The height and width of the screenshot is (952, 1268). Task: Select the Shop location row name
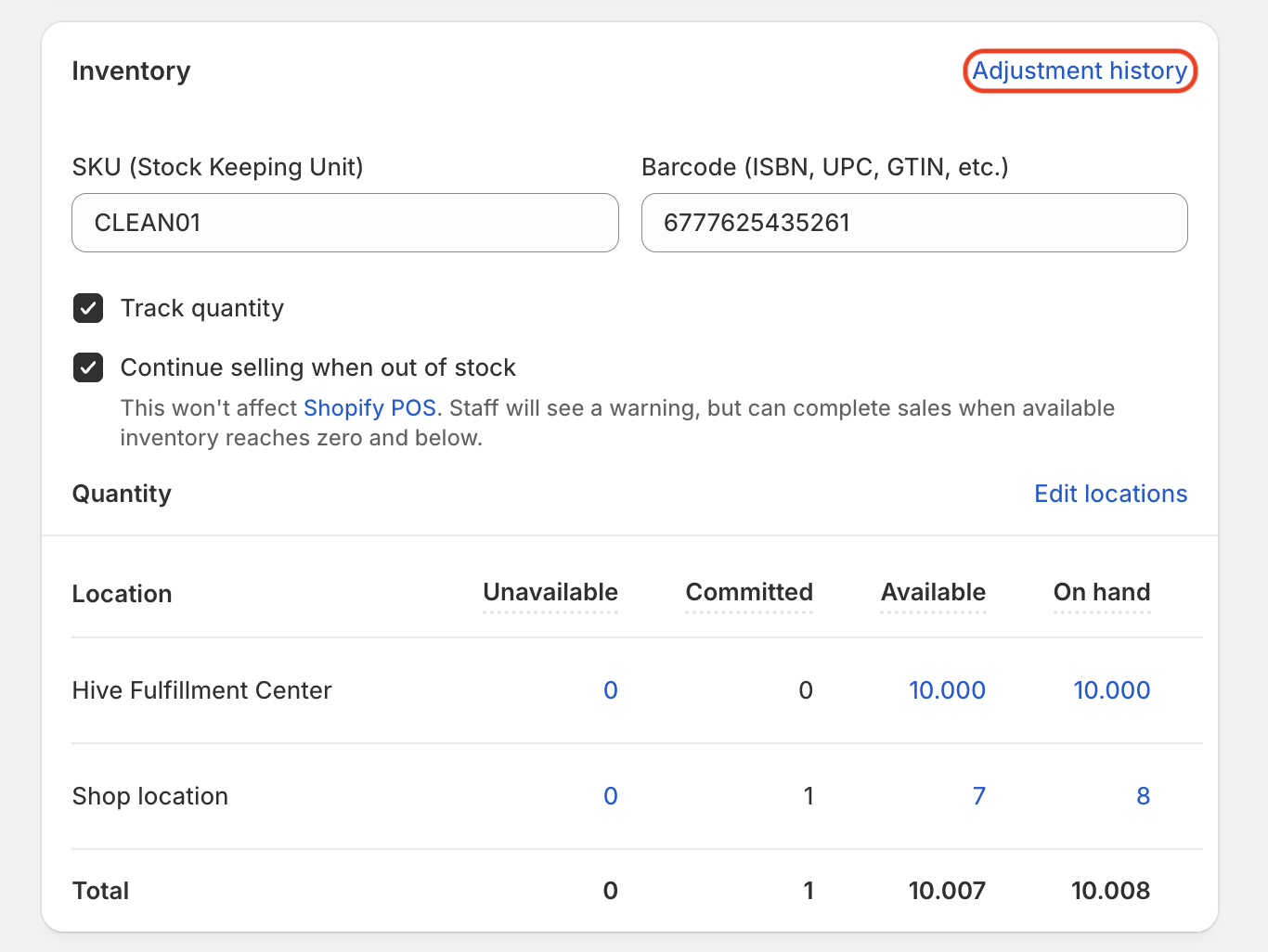click(150, 796)
